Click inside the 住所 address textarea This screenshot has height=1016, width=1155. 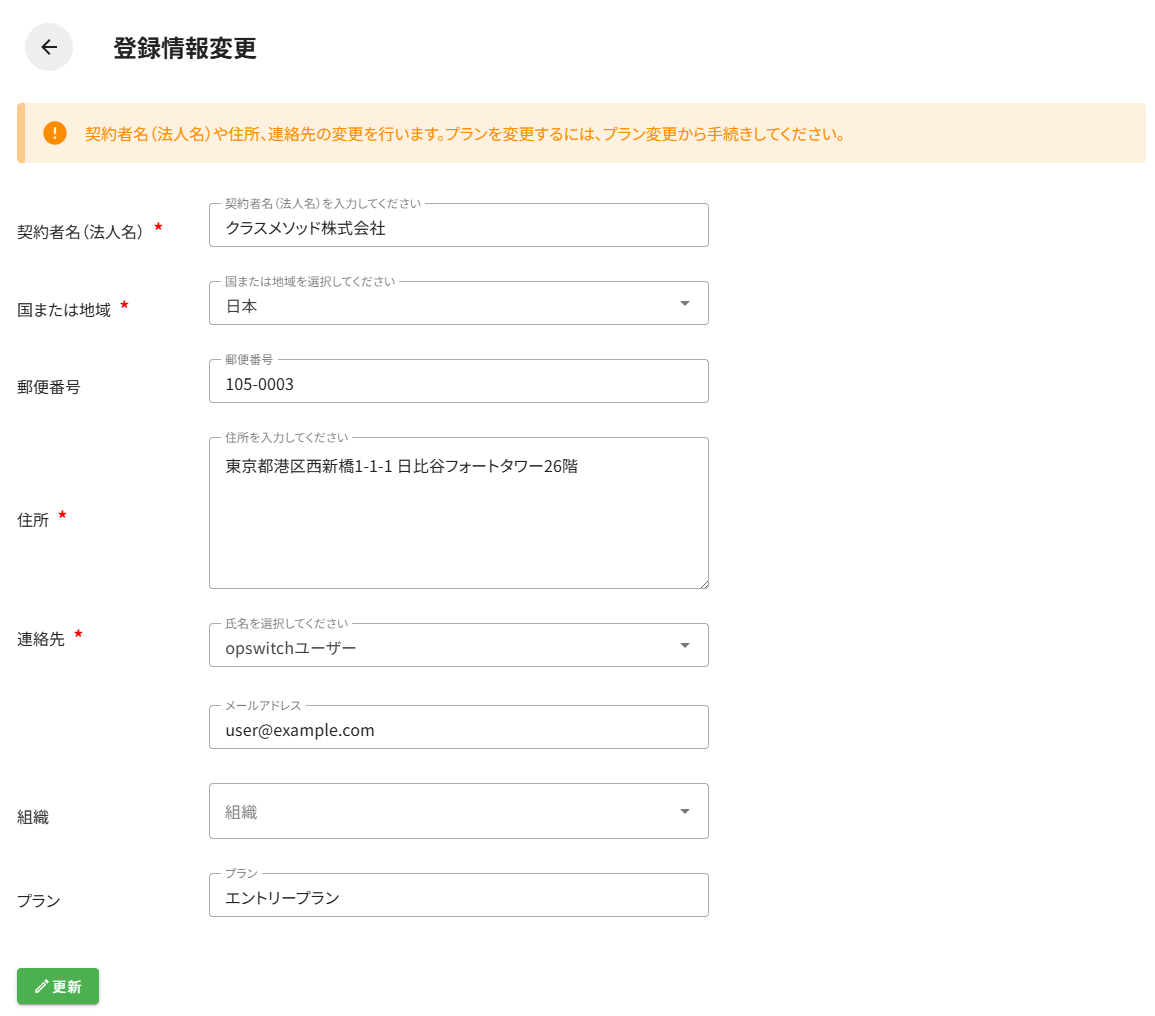458,520
